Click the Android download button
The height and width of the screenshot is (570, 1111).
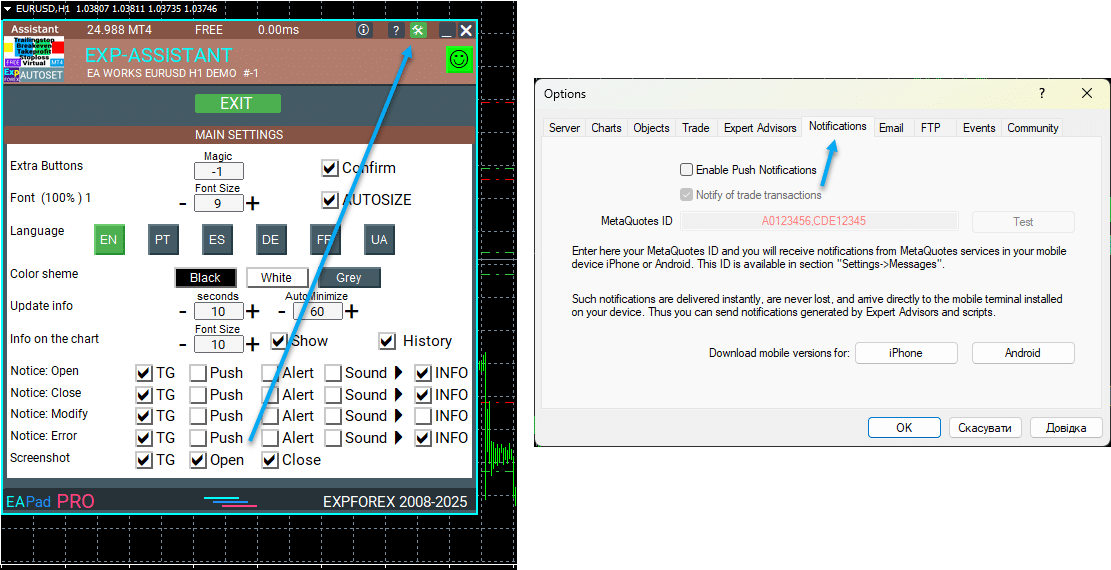click(x=1022, y=353)
